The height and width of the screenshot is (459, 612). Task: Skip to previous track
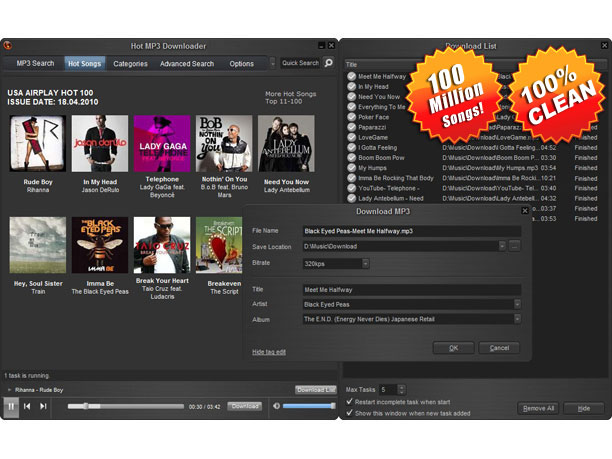coord(27,406)
